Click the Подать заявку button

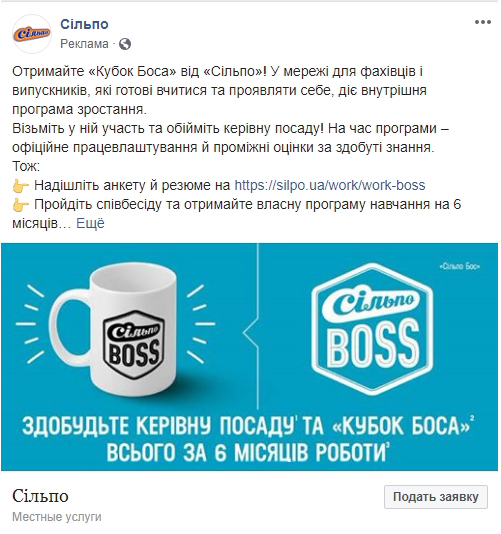coord(436,497)
